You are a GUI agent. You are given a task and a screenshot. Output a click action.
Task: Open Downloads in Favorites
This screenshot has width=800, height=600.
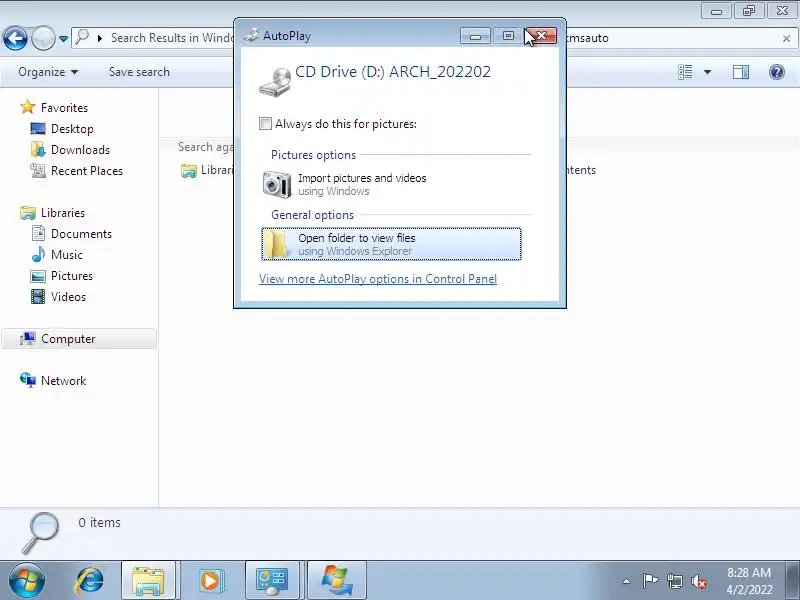pos(80,149)
